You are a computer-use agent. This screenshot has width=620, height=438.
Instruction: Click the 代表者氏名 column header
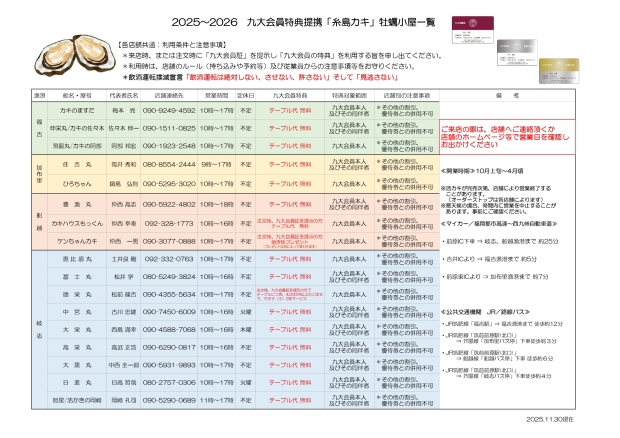124,95
